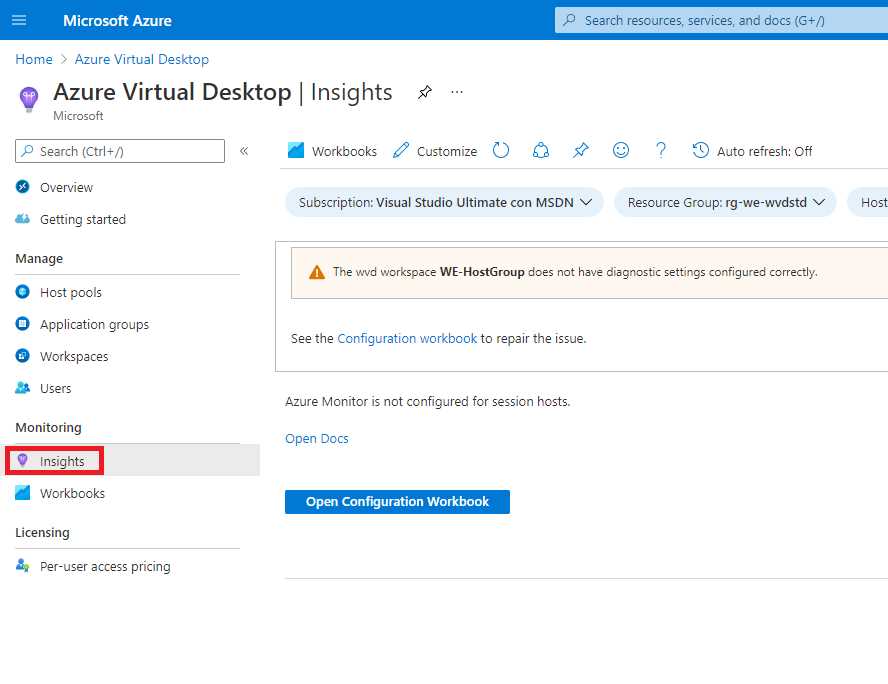Open the Subscription filter dropdown

[443, 201]
